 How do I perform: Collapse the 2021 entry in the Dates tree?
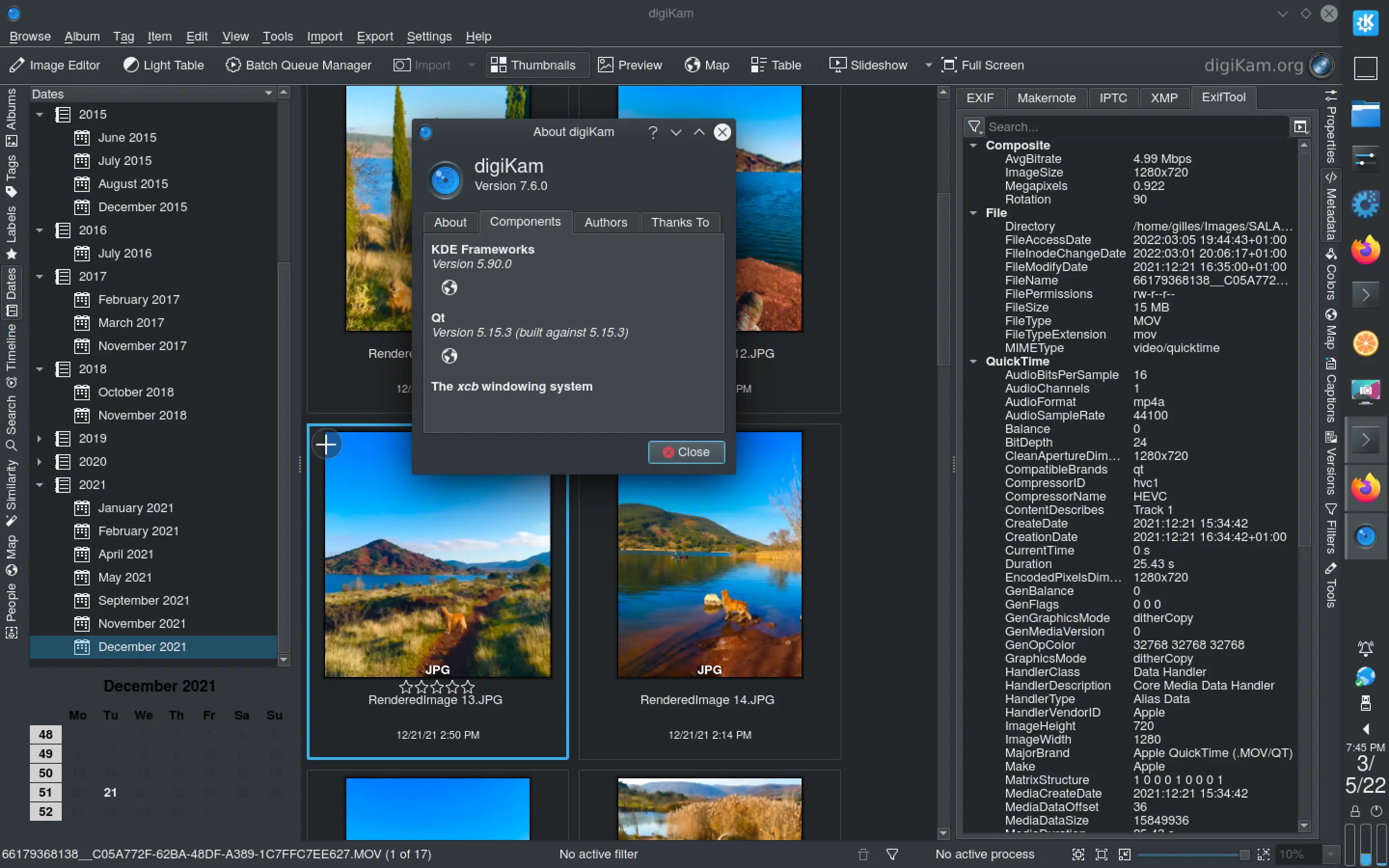coord(40,485)
